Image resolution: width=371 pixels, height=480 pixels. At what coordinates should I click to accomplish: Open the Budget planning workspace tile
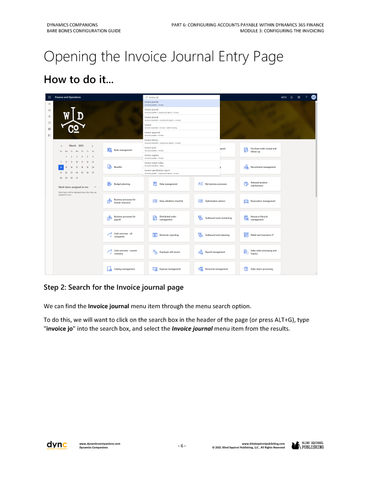(124, 184)
